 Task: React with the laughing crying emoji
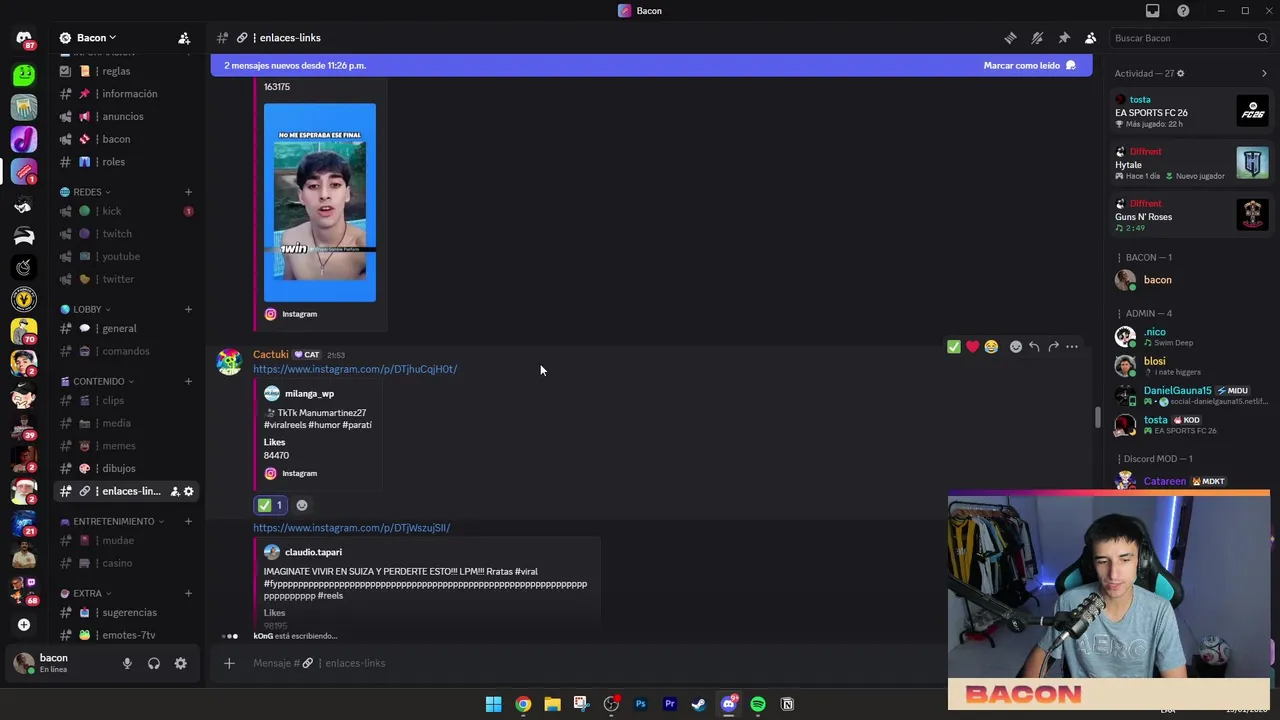pos(991,347)
